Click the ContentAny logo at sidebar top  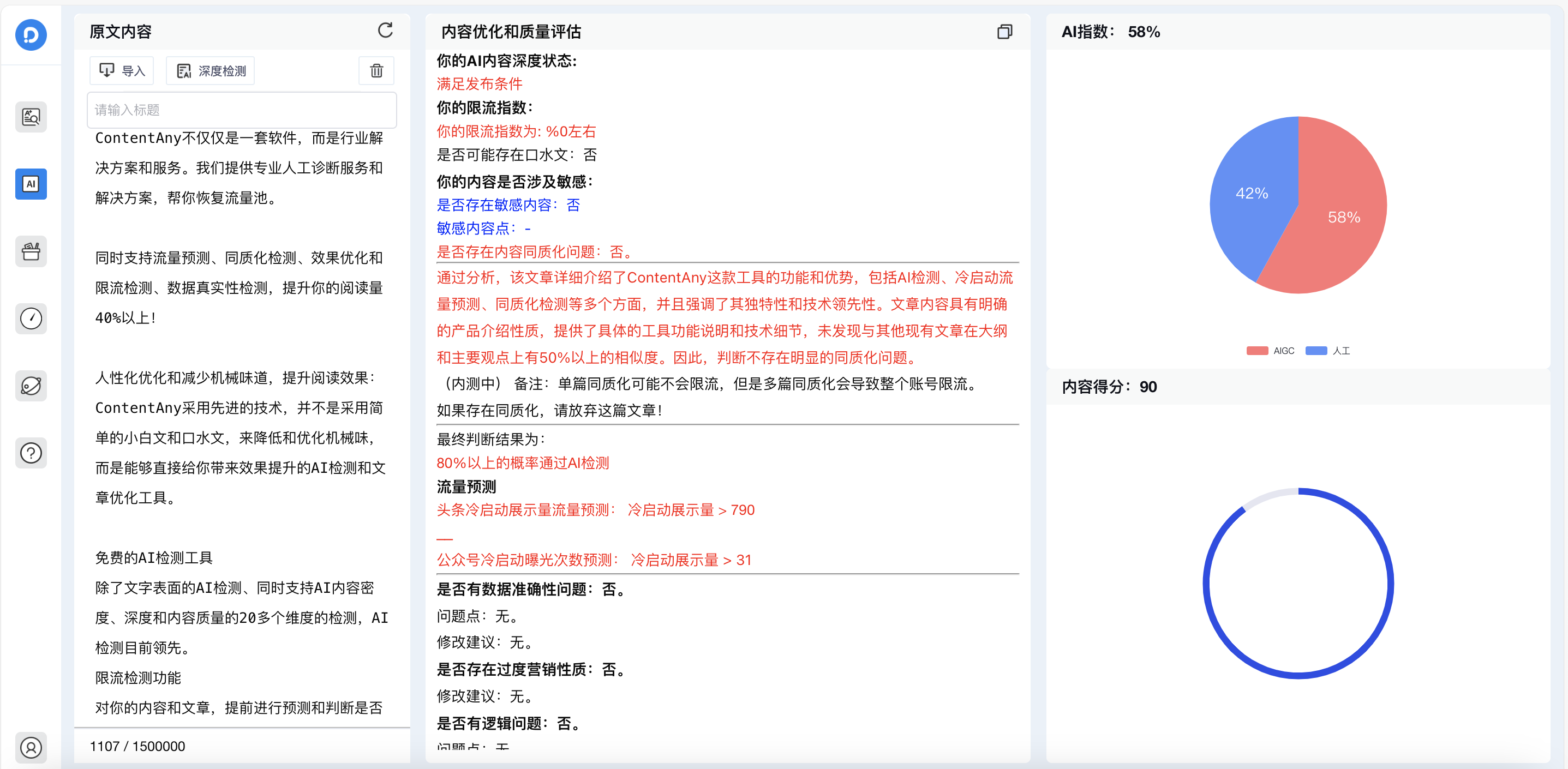coord(31,35)
